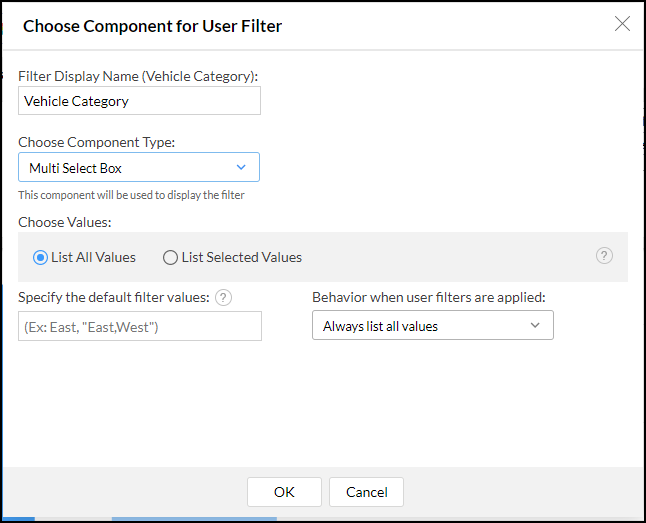Click the Filter Display Name label
The height and width of the screenshot is (523, 646).
pos(138,77)
